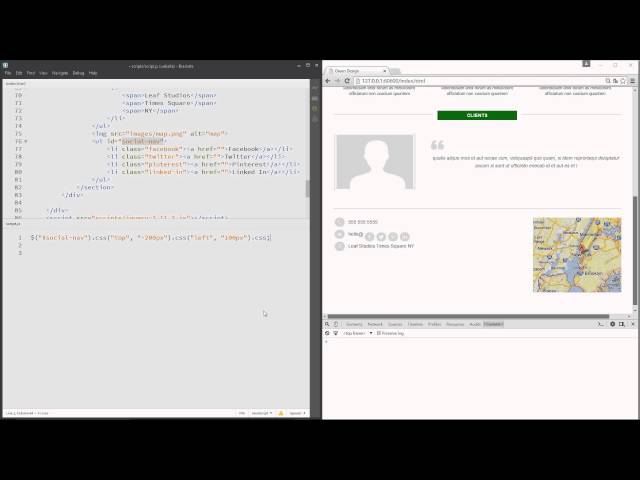Click the Live Preview icon in Brackets sidebar
640x480 pixels.
315,88
